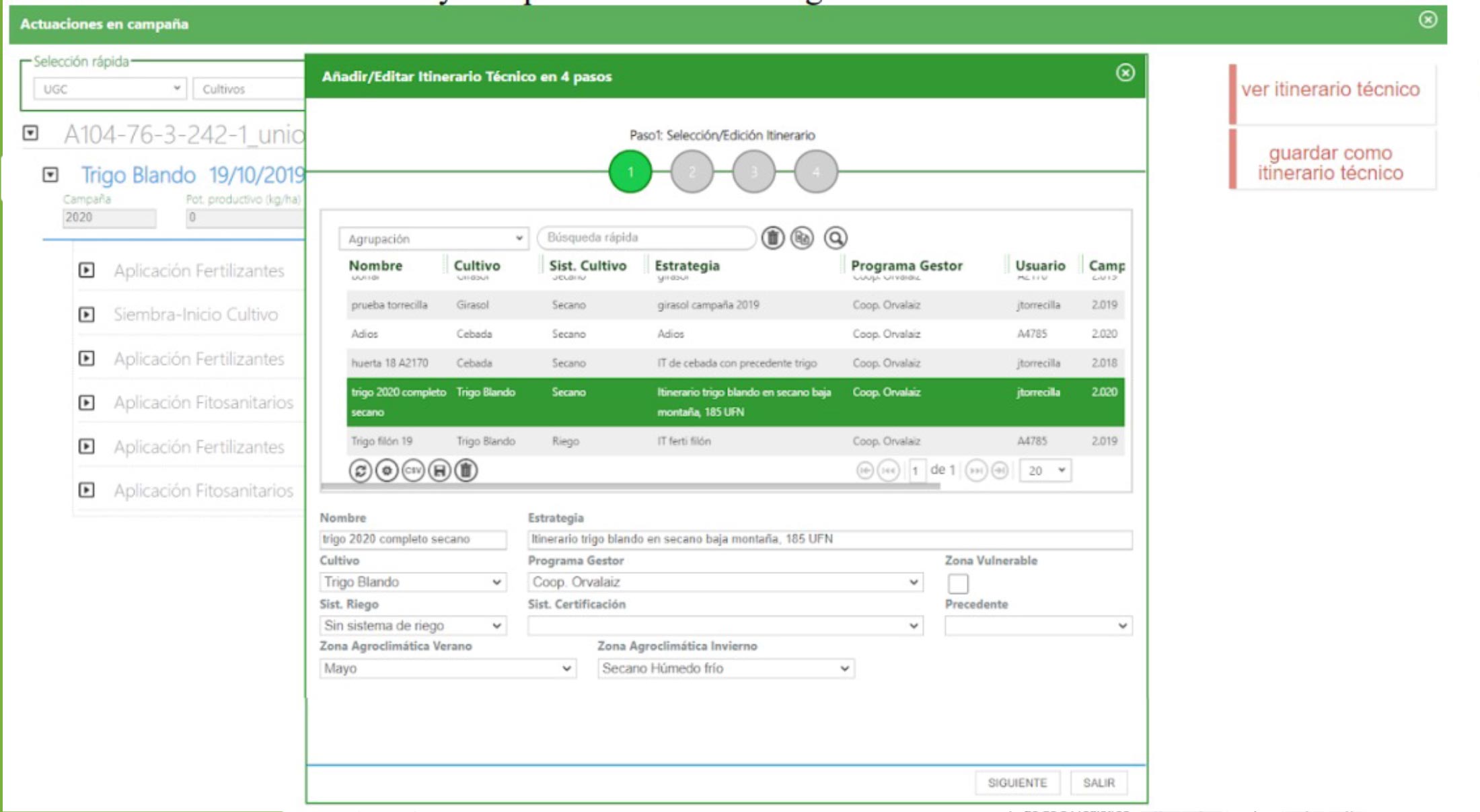Go to next page of the grid
Image resolution: width=1480 pixels, height=812 pixels.
pyautogui.click(x=976, y=470)
